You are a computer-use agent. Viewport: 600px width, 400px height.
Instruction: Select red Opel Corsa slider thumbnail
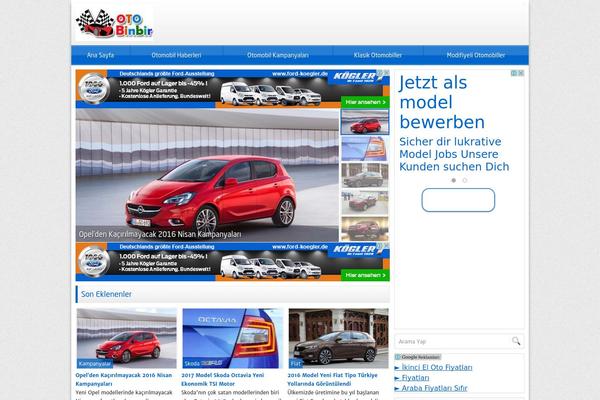(x=365, y=122)
